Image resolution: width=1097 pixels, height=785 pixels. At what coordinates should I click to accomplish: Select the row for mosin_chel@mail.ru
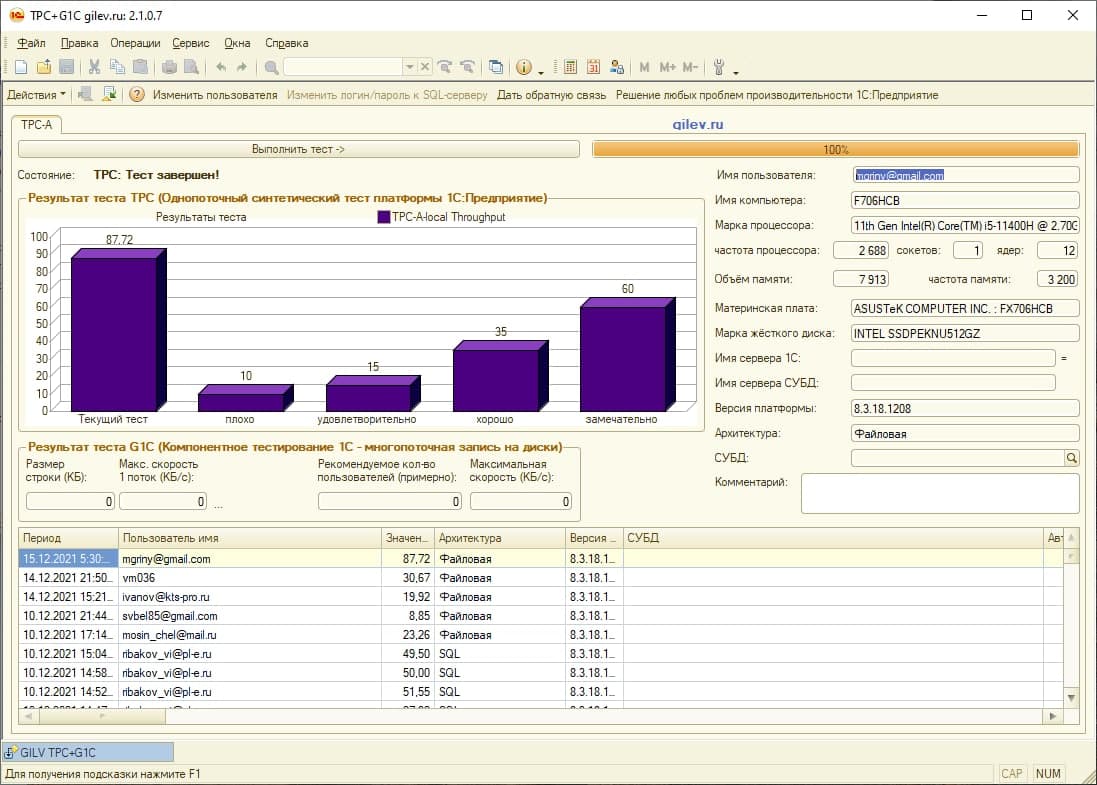(540, 635)
